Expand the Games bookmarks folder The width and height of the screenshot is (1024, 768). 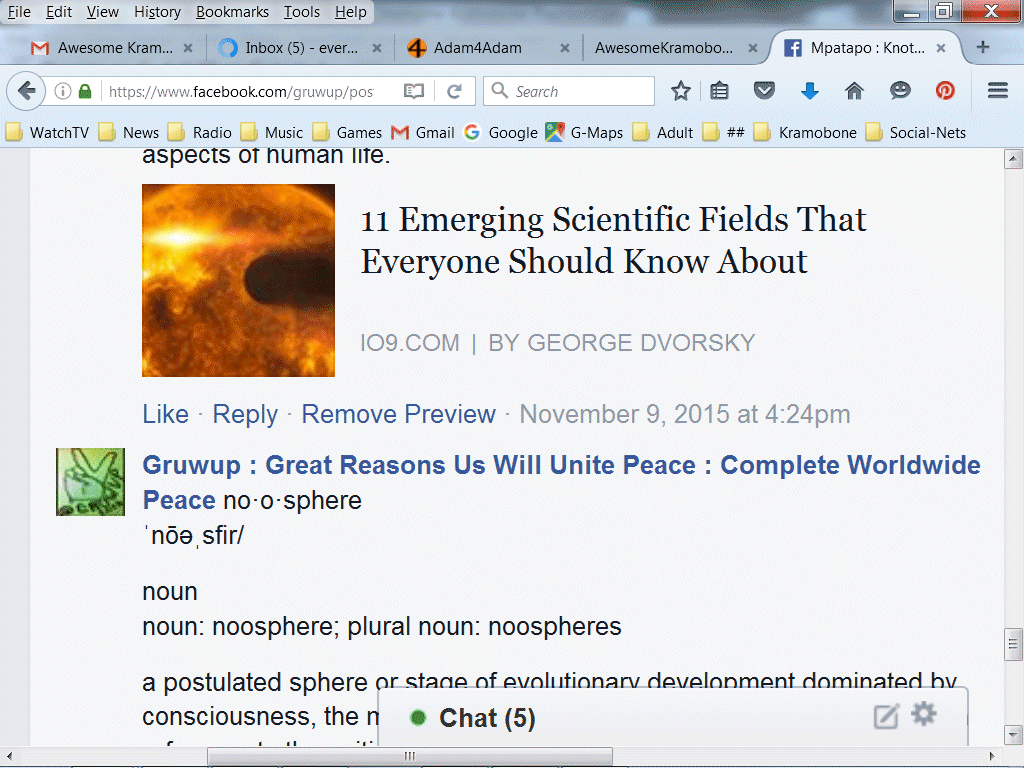pos(347,133)
